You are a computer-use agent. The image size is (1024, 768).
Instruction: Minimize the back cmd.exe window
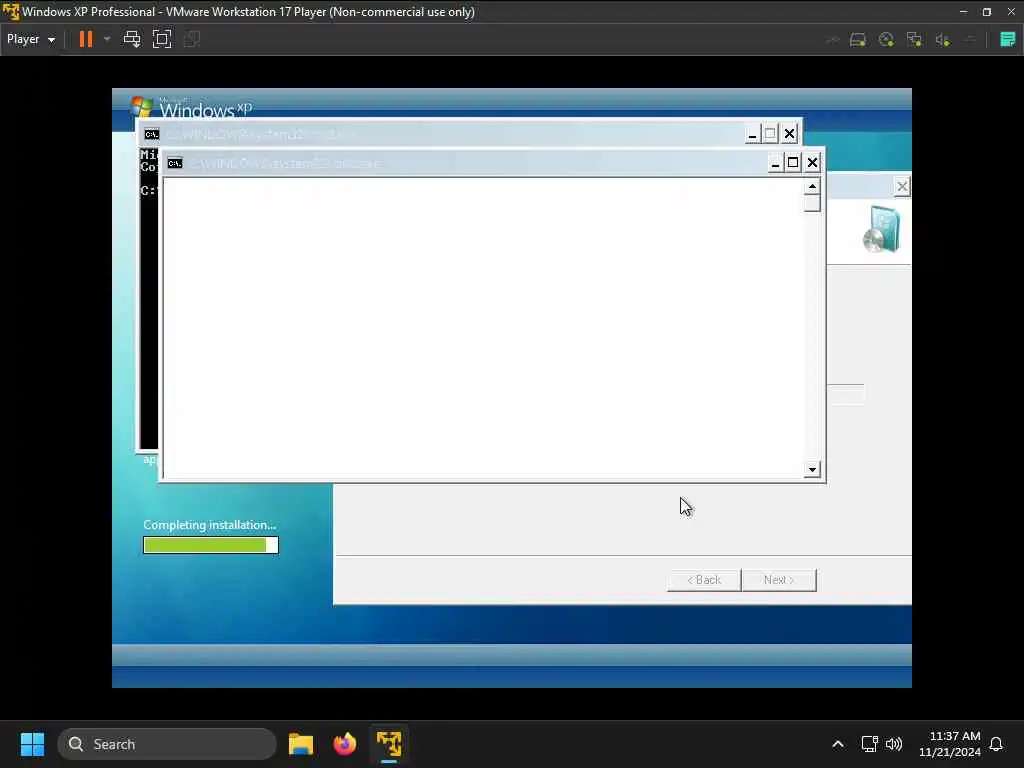click(x=752, y=134)
